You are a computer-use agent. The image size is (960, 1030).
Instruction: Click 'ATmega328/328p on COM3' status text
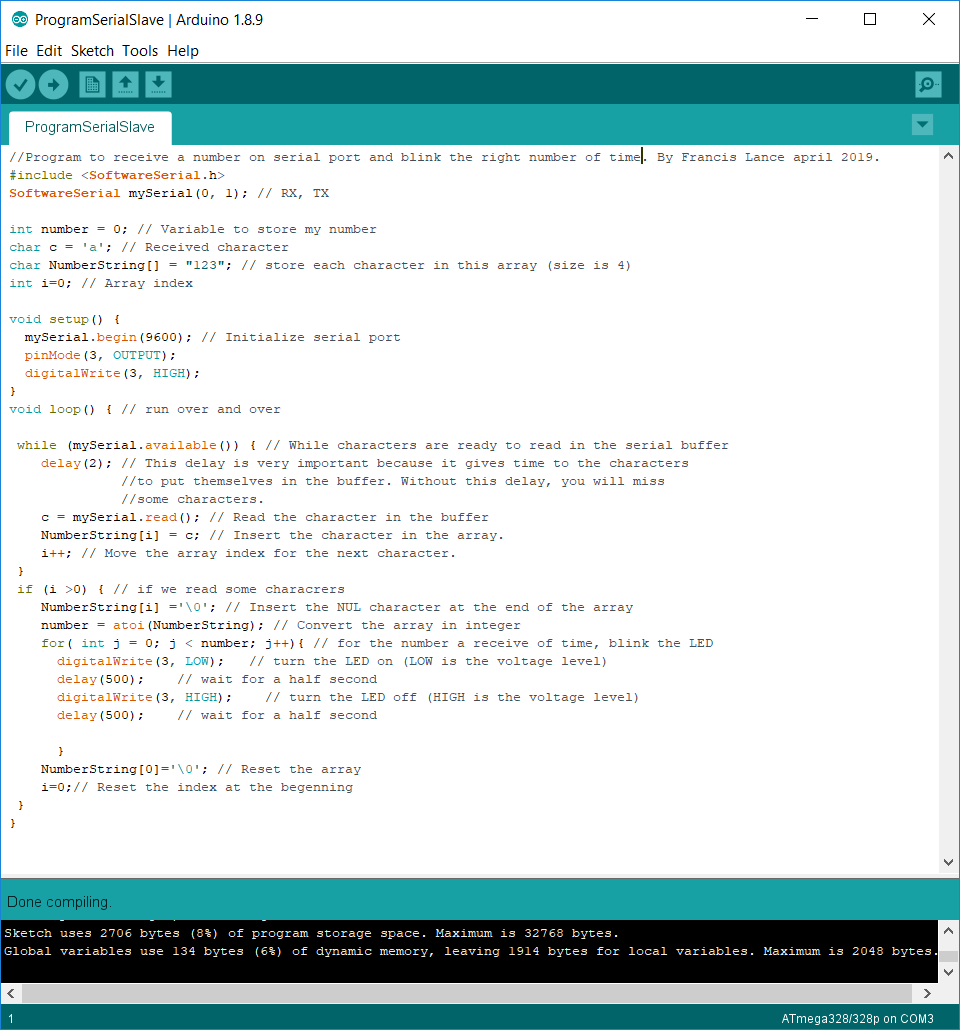pyautogui.click(x=857, y=1019)
